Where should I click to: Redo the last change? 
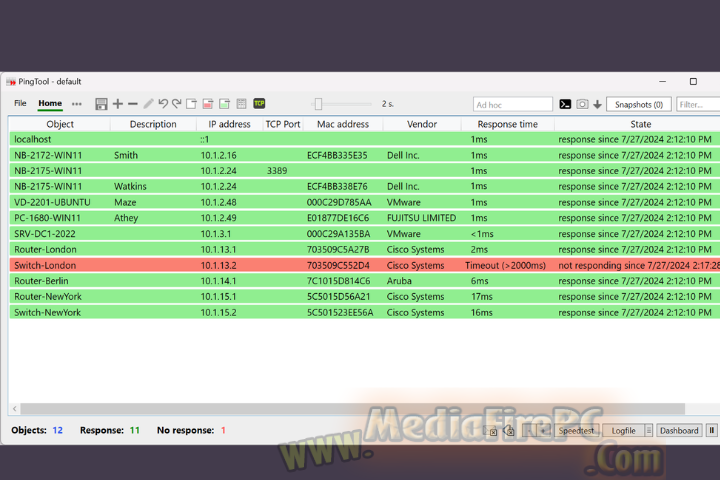177,103
